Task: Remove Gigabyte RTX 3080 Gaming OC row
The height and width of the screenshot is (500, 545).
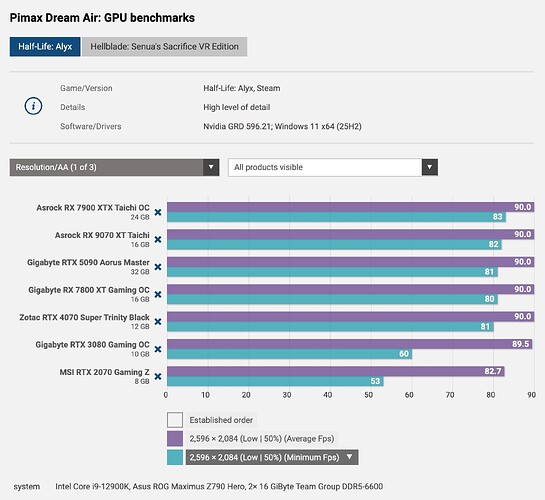Action: 158,349
